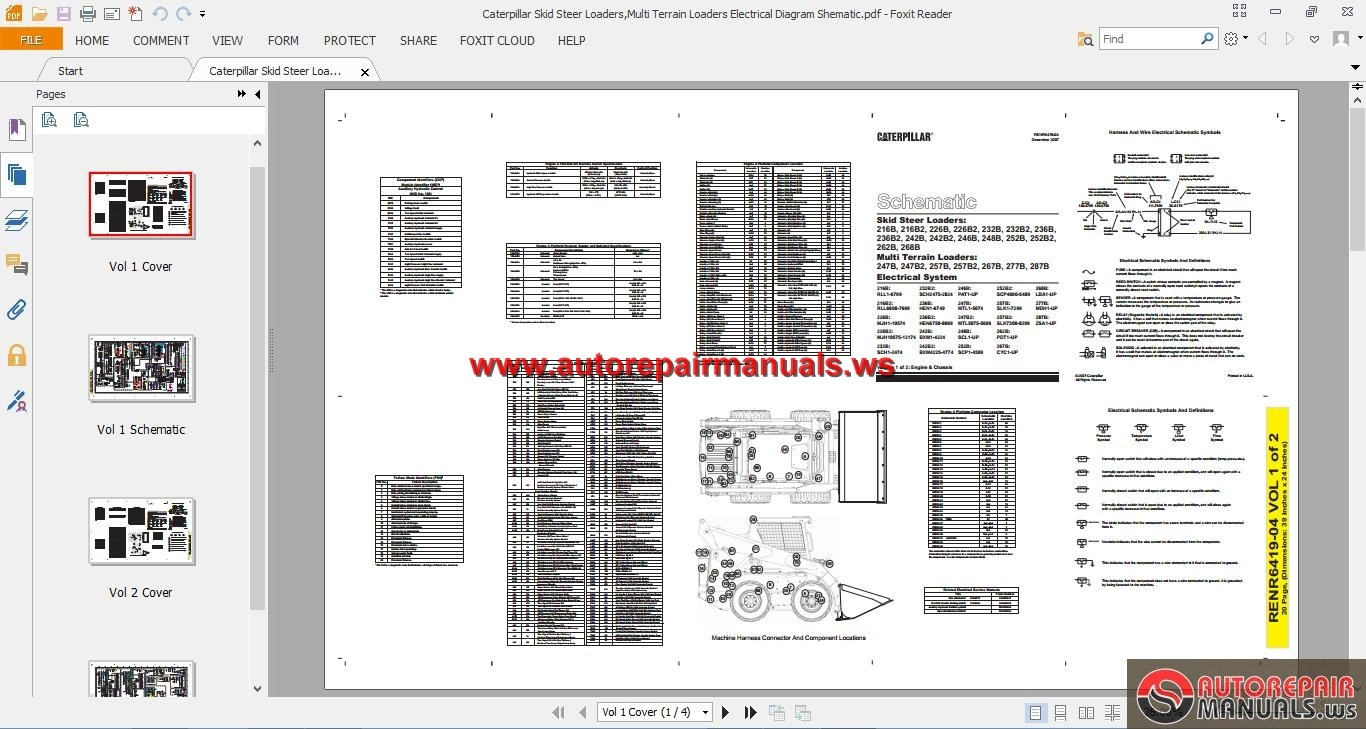Open the VIEW ribbon tab
Image resolution: width=1366 pixels, height=729 pixels.
227,41
